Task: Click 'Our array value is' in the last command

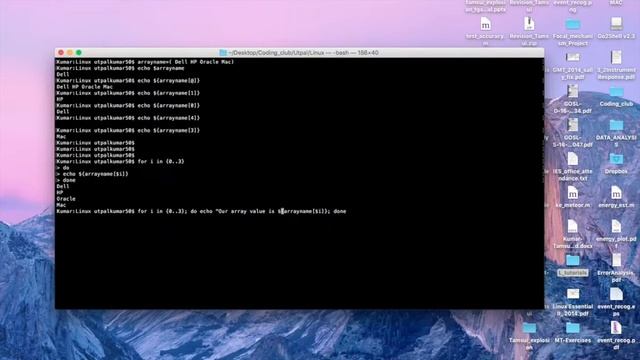Action: (x=246, y=211)
